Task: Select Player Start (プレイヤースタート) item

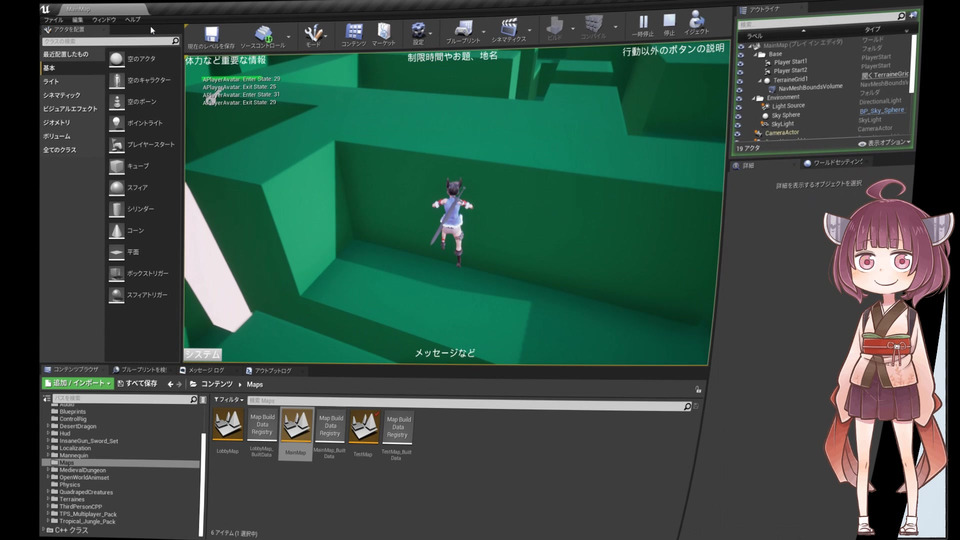Action: (x=143, y=144)
